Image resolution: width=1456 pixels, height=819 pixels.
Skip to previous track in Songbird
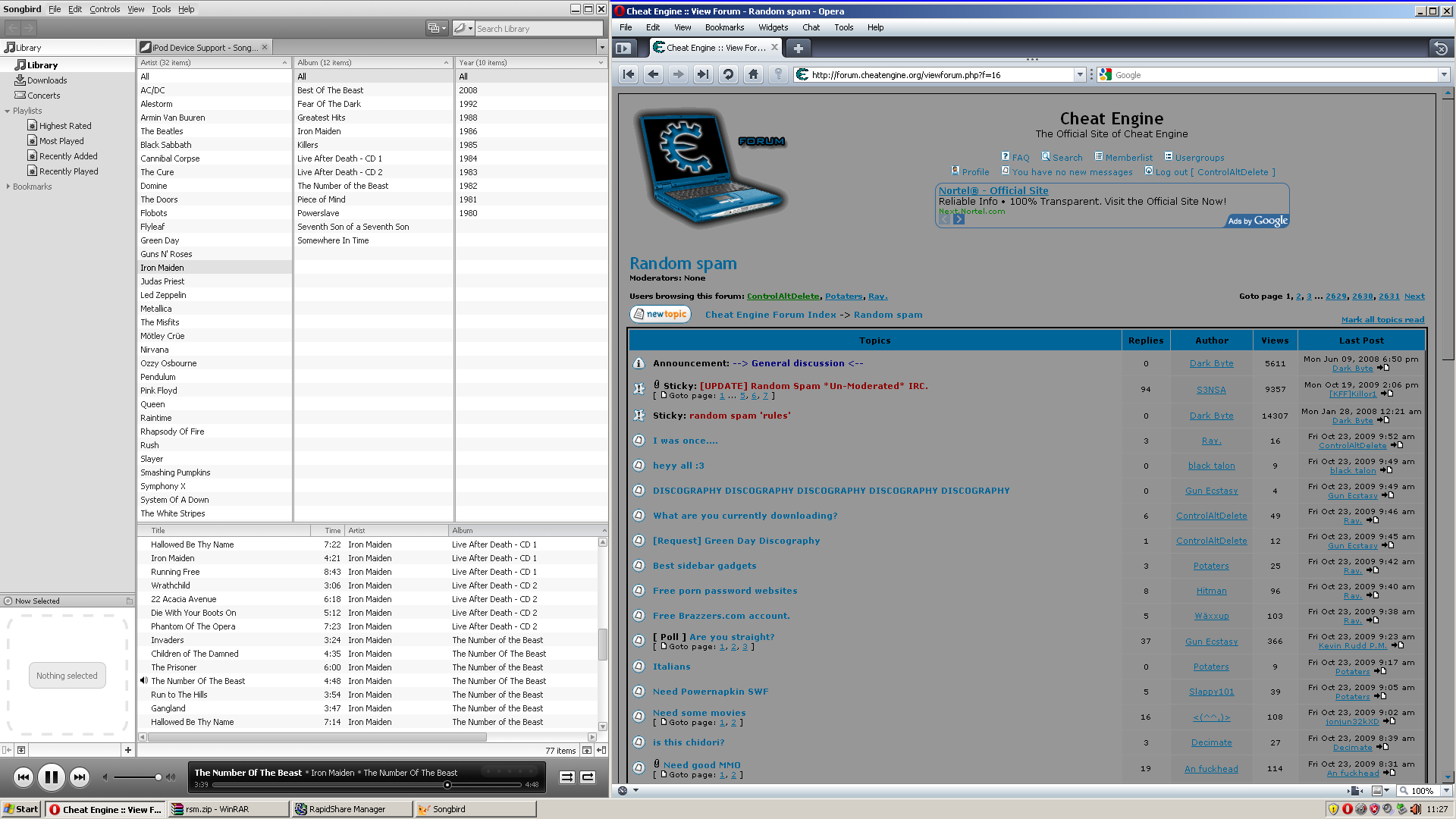[24, 777]
